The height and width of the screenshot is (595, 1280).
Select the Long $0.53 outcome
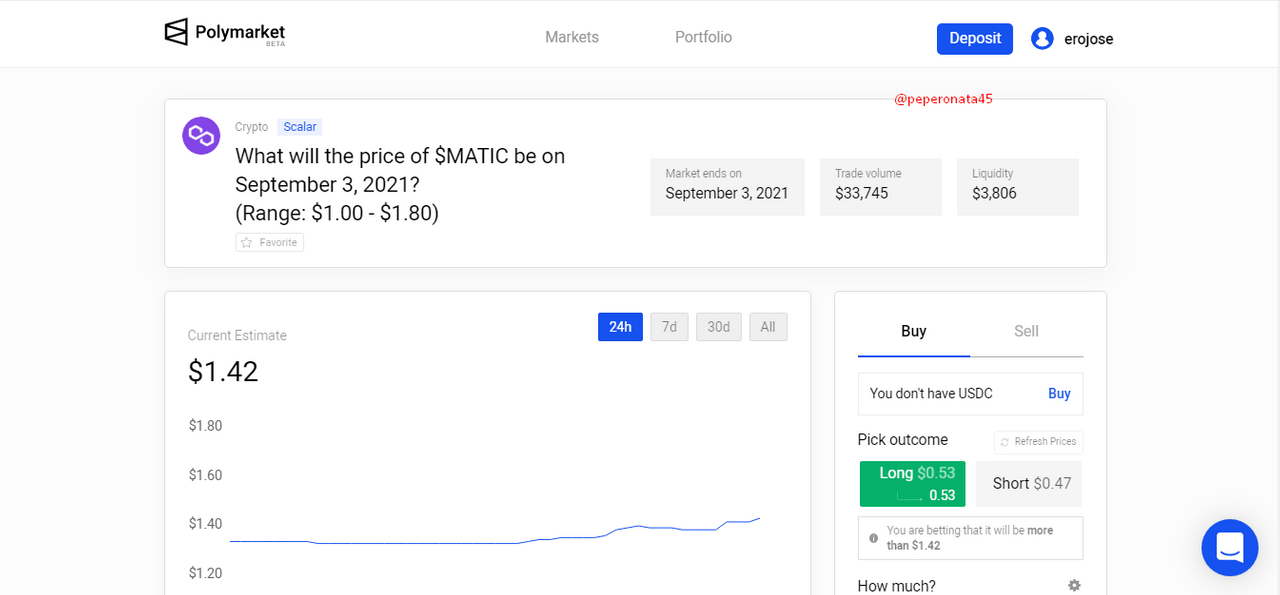[912, 484]
